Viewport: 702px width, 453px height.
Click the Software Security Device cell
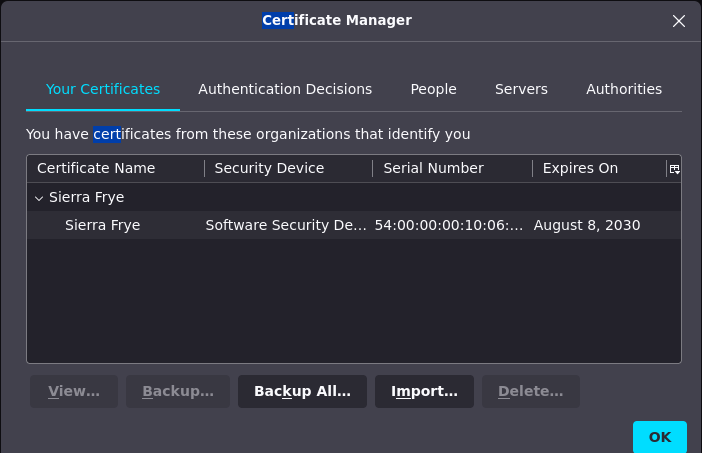click(286, 225)
